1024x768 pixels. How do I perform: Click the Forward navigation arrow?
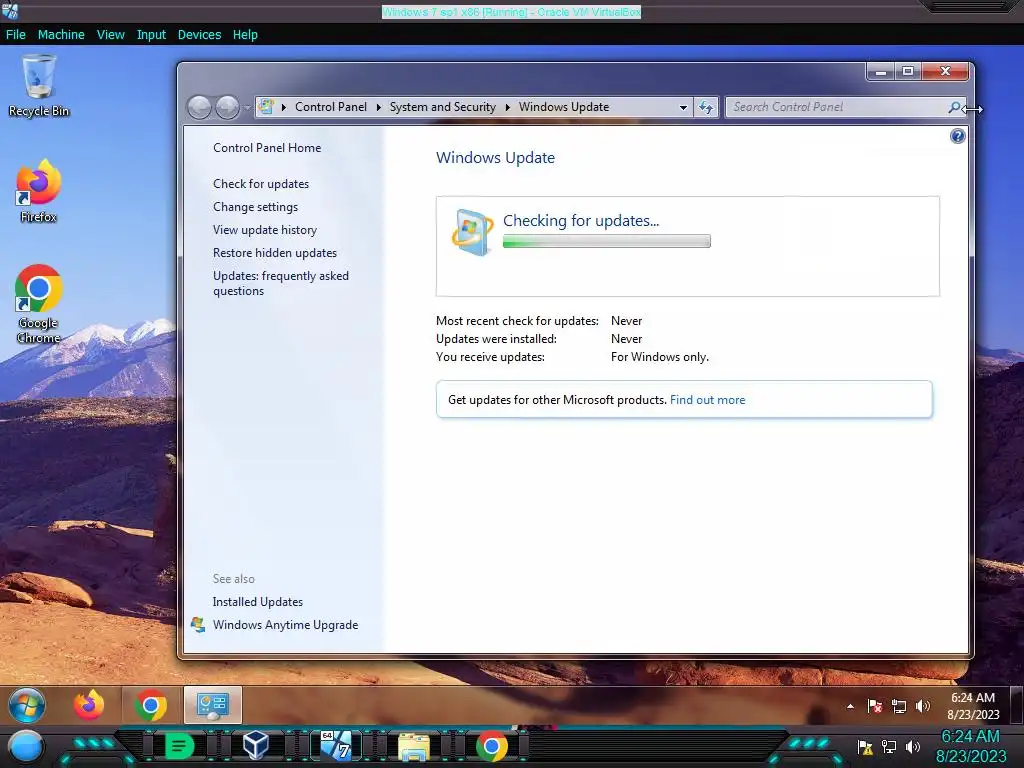[227, 107]
